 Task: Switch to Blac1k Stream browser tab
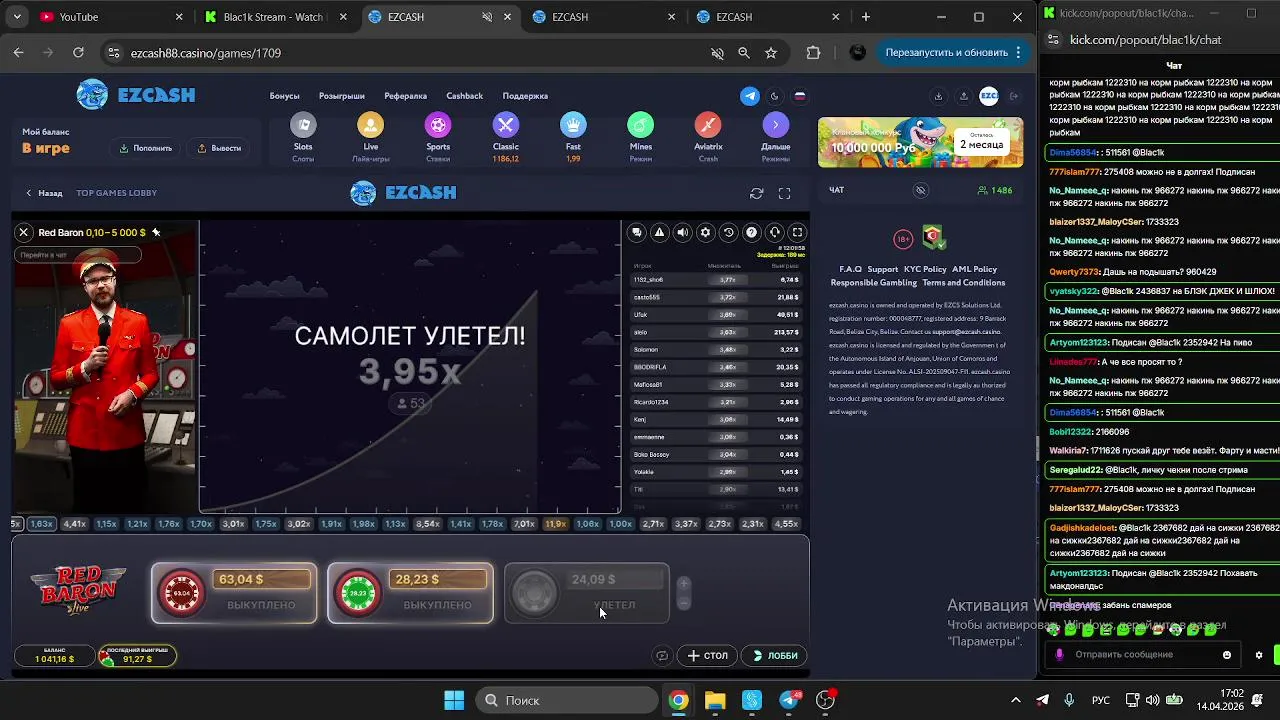tap(275, 17)
